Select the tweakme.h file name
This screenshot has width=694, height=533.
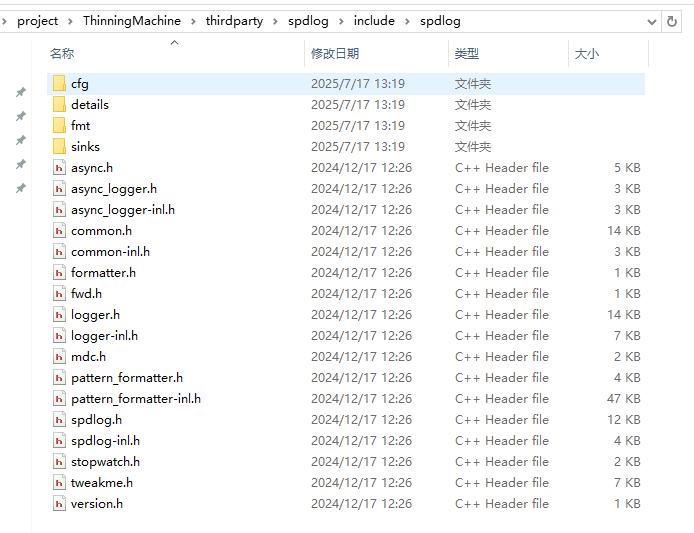102,483
